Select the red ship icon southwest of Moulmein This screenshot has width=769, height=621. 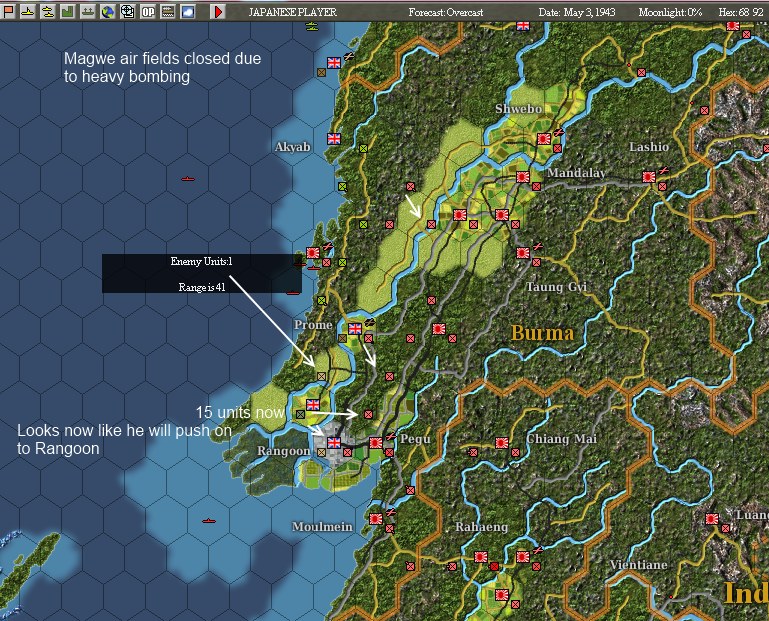[x=209, y=521]
